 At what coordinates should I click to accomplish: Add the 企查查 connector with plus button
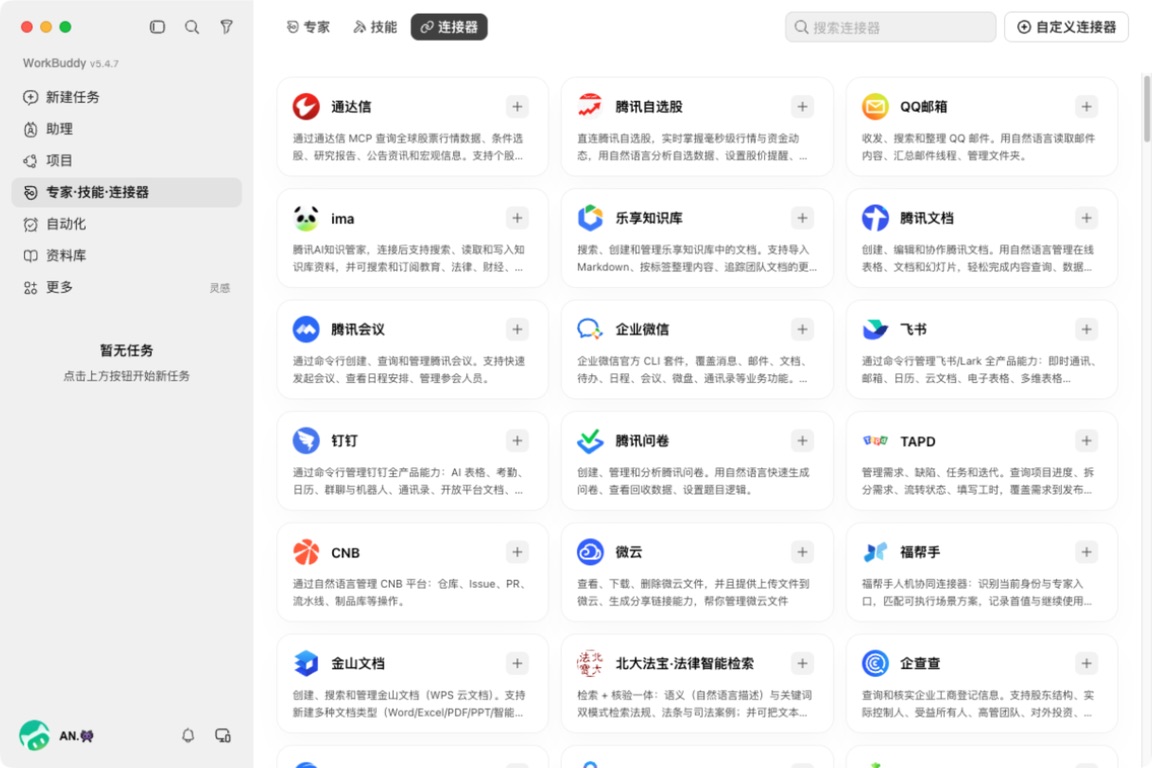click(1087, 664)
